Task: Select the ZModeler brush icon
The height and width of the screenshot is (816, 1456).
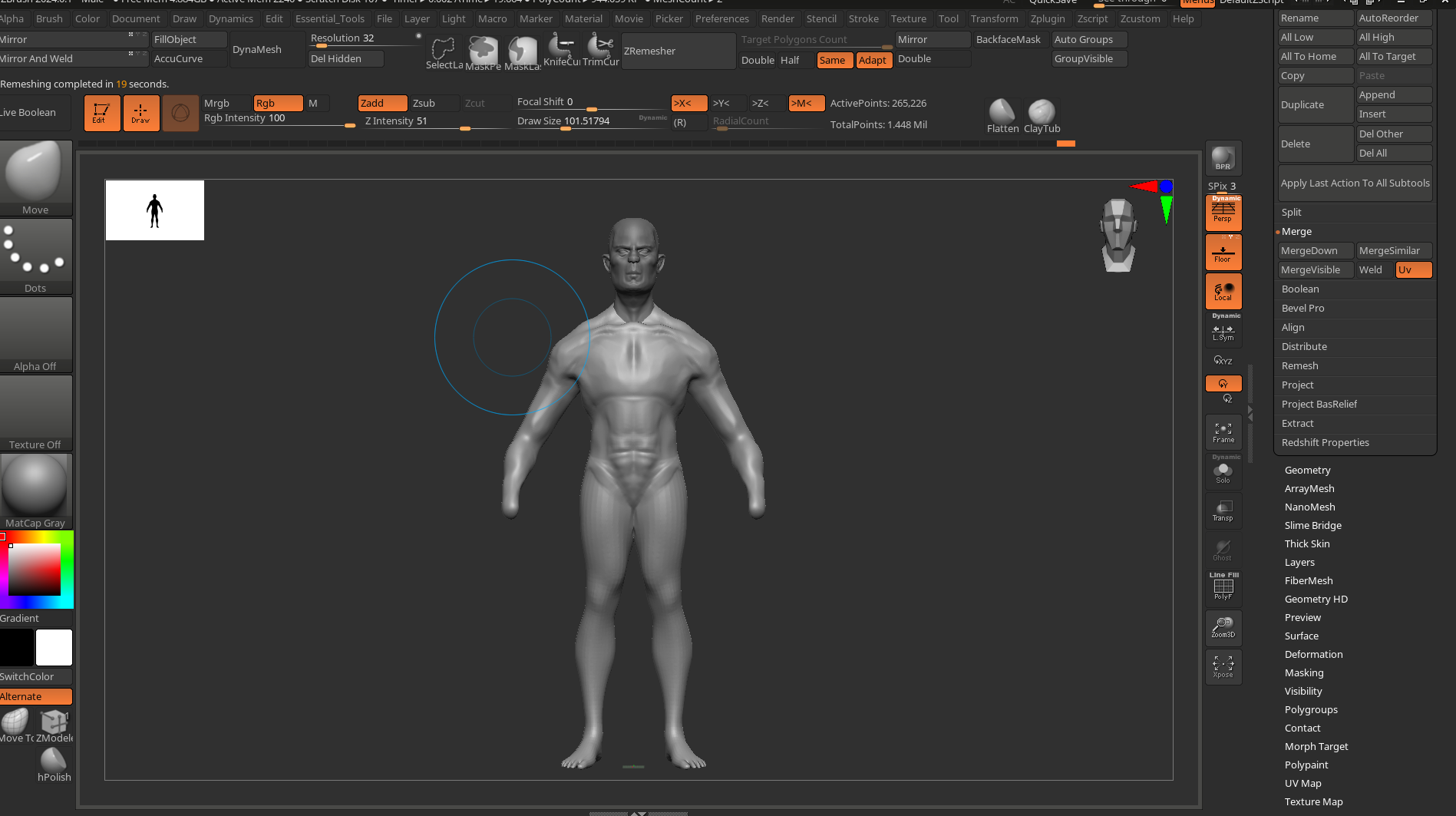Action: pos(54,726)
